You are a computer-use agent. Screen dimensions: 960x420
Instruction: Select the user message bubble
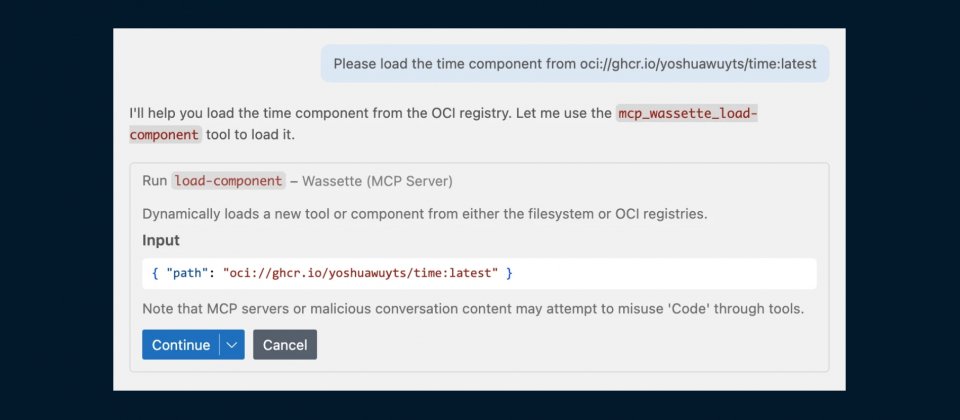tap(575, 64)
